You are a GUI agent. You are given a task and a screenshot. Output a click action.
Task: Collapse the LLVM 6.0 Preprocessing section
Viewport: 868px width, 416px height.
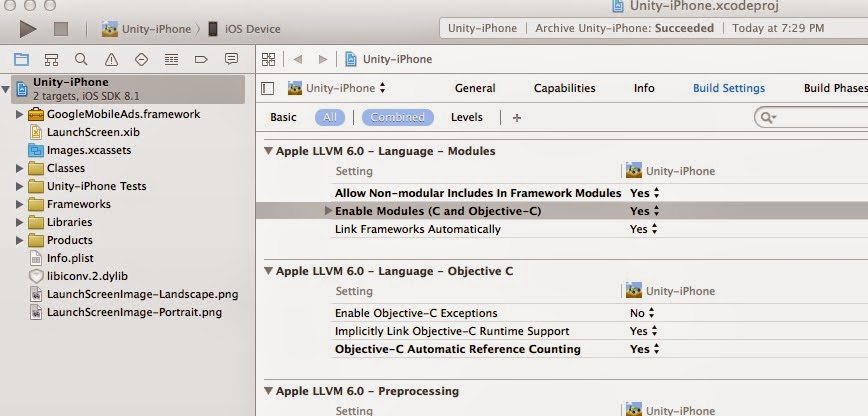click(x=268, y=391)
